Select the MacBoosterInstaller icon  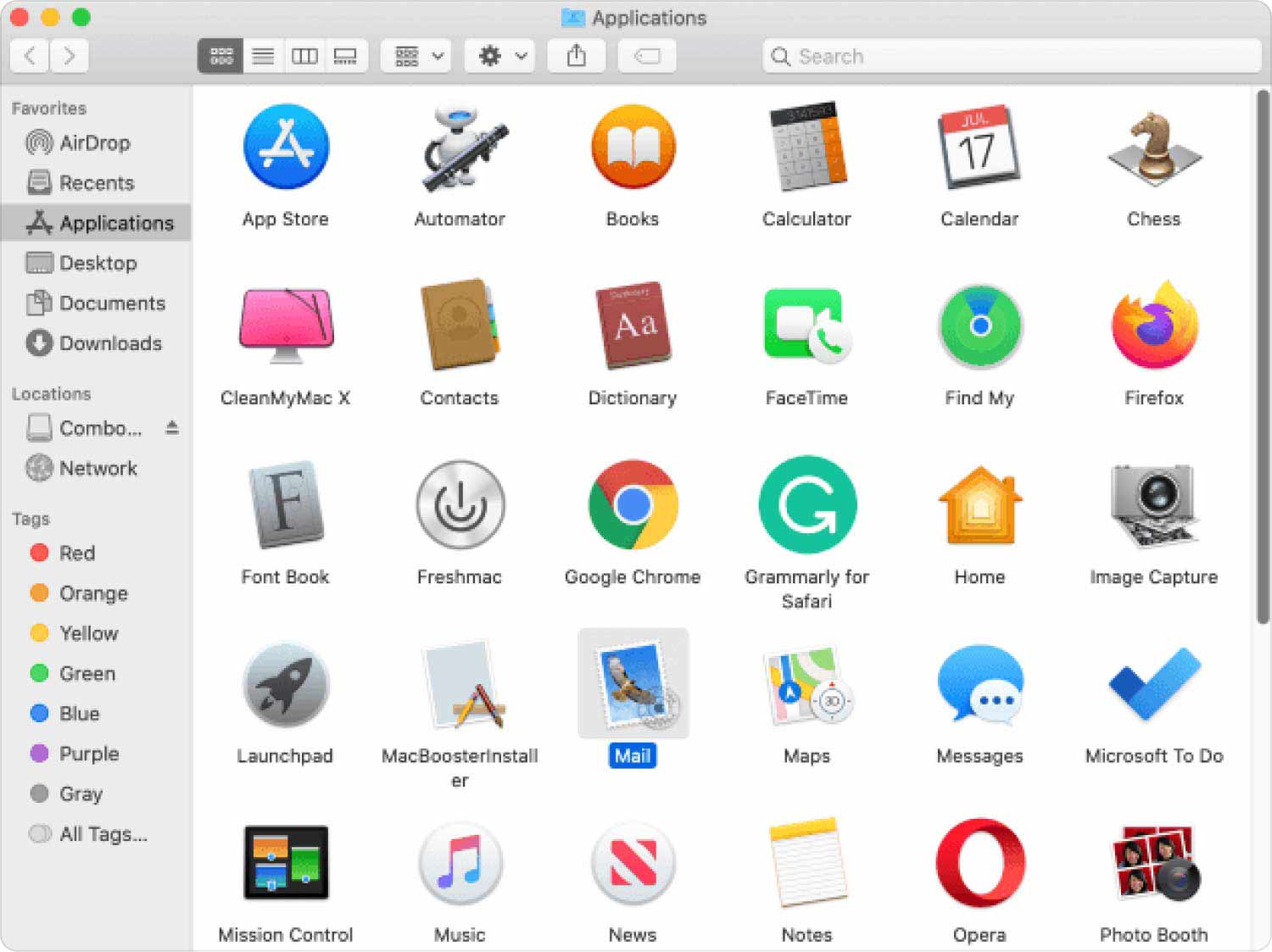pos(464,684)
